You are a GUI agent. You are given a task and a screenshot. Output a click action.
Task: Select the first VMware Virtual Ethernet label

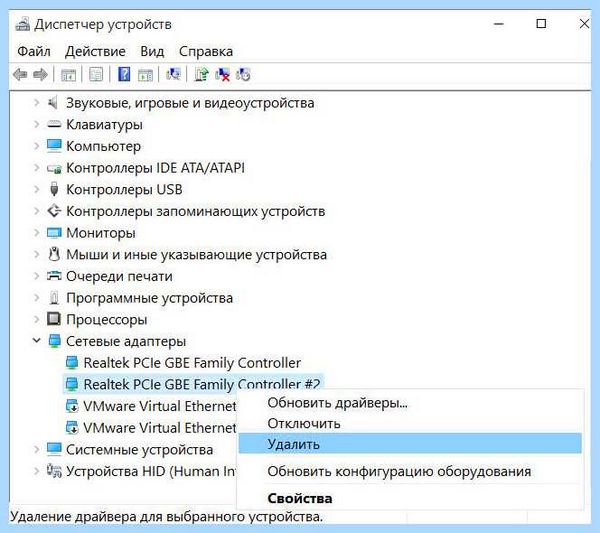160,406
